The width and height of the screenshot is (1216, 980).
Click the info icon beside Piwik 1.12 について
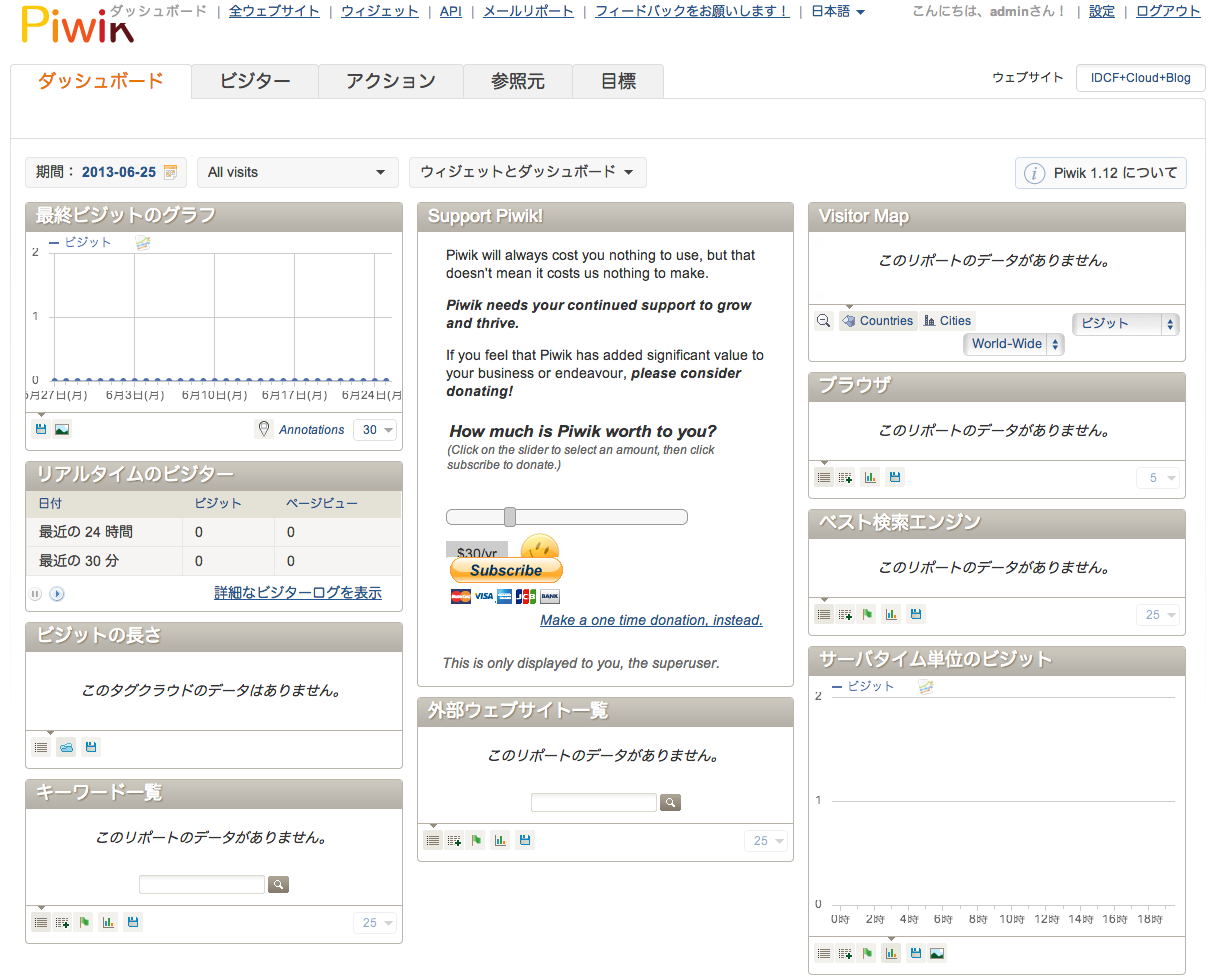(x=1033, y=173)
